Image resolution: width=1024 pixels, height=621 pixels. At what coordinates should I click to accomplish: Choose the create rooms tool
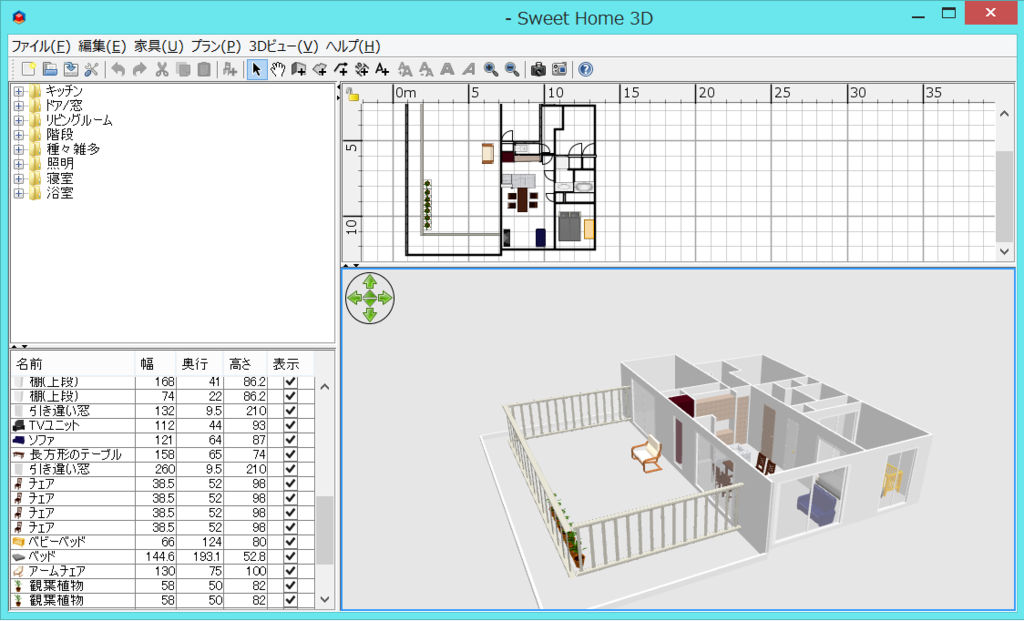(x=319, y=69)
